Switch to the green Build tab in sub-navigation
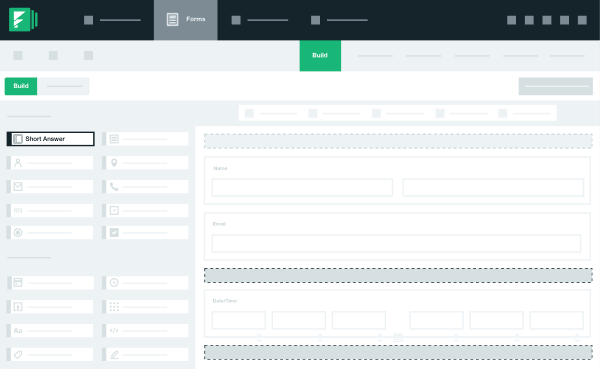 pos(320,56)
